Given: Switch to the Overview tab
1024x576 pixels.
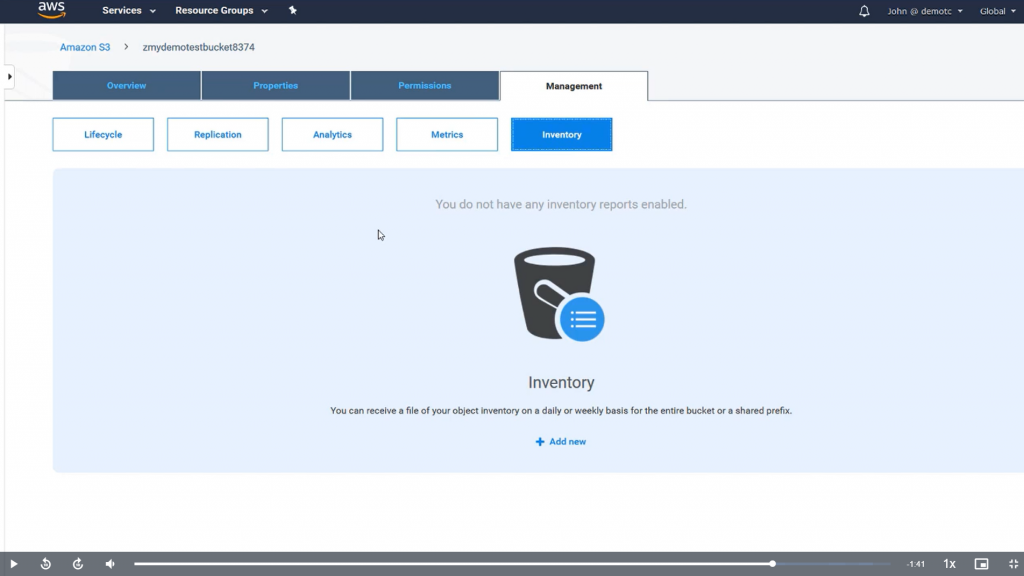Looking at the screenshot, I should click(x=127, y=86).
